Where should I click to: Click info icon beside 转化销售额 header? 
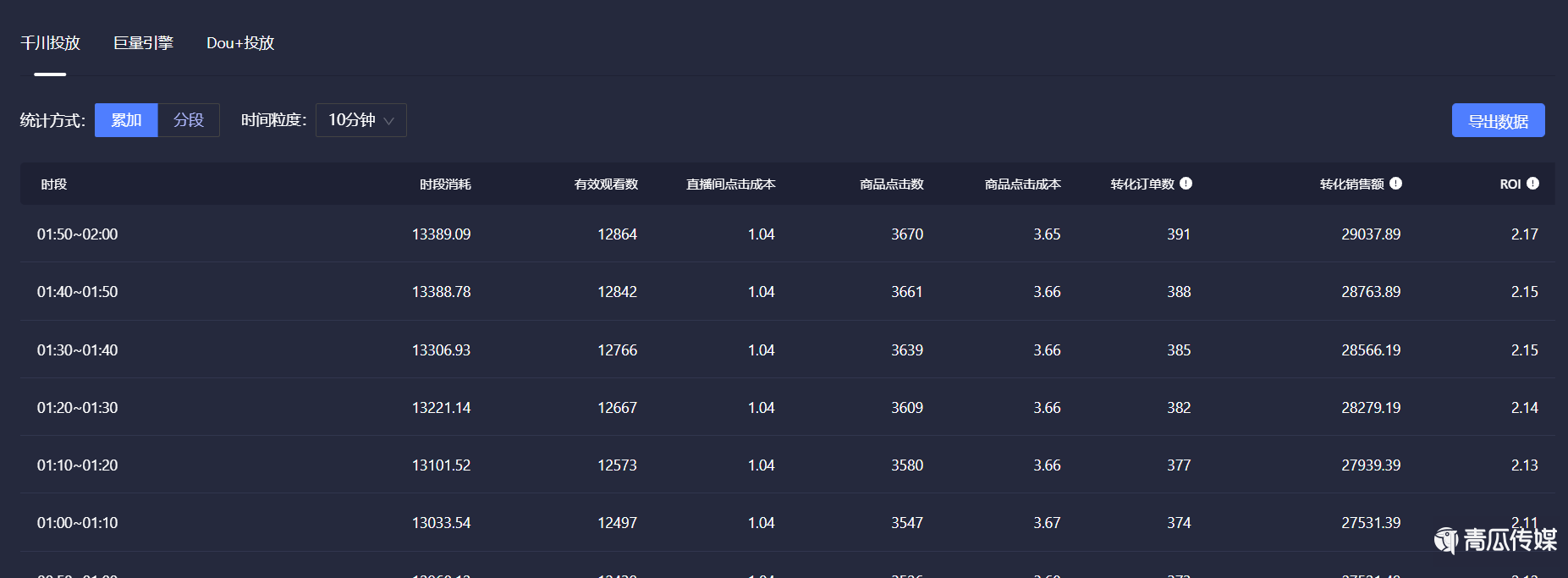[1395, 184]
